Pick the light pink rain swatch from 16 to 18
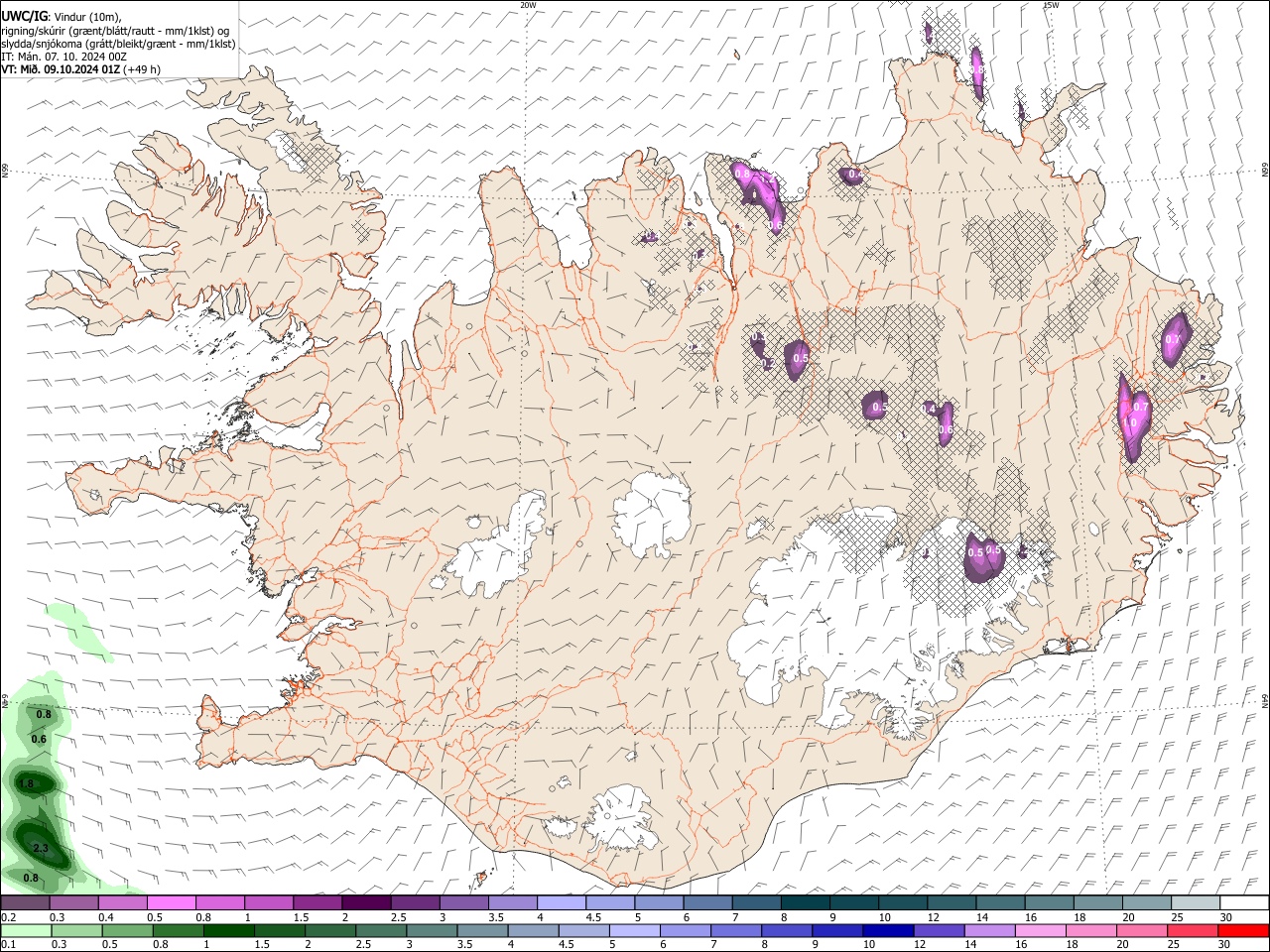 point(1039,930)
